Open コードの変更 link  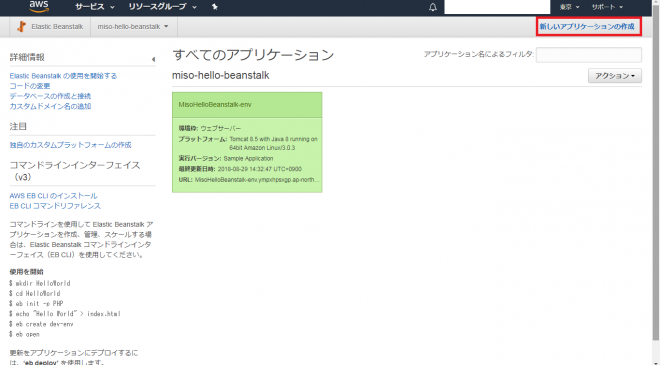pyautogui.click(x=30, y=86)
